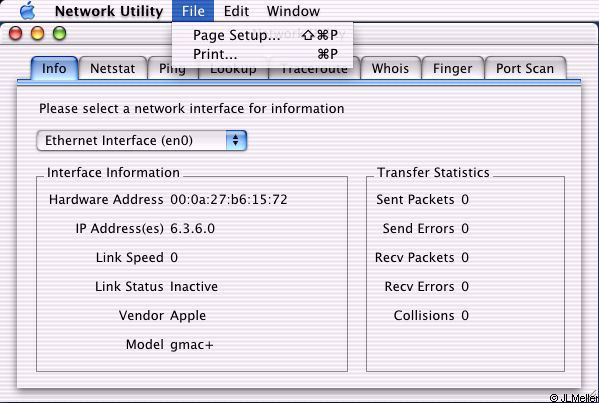Click the Recv Packets label
Viewport: 599px width, 403px height.
pos(414,257)
